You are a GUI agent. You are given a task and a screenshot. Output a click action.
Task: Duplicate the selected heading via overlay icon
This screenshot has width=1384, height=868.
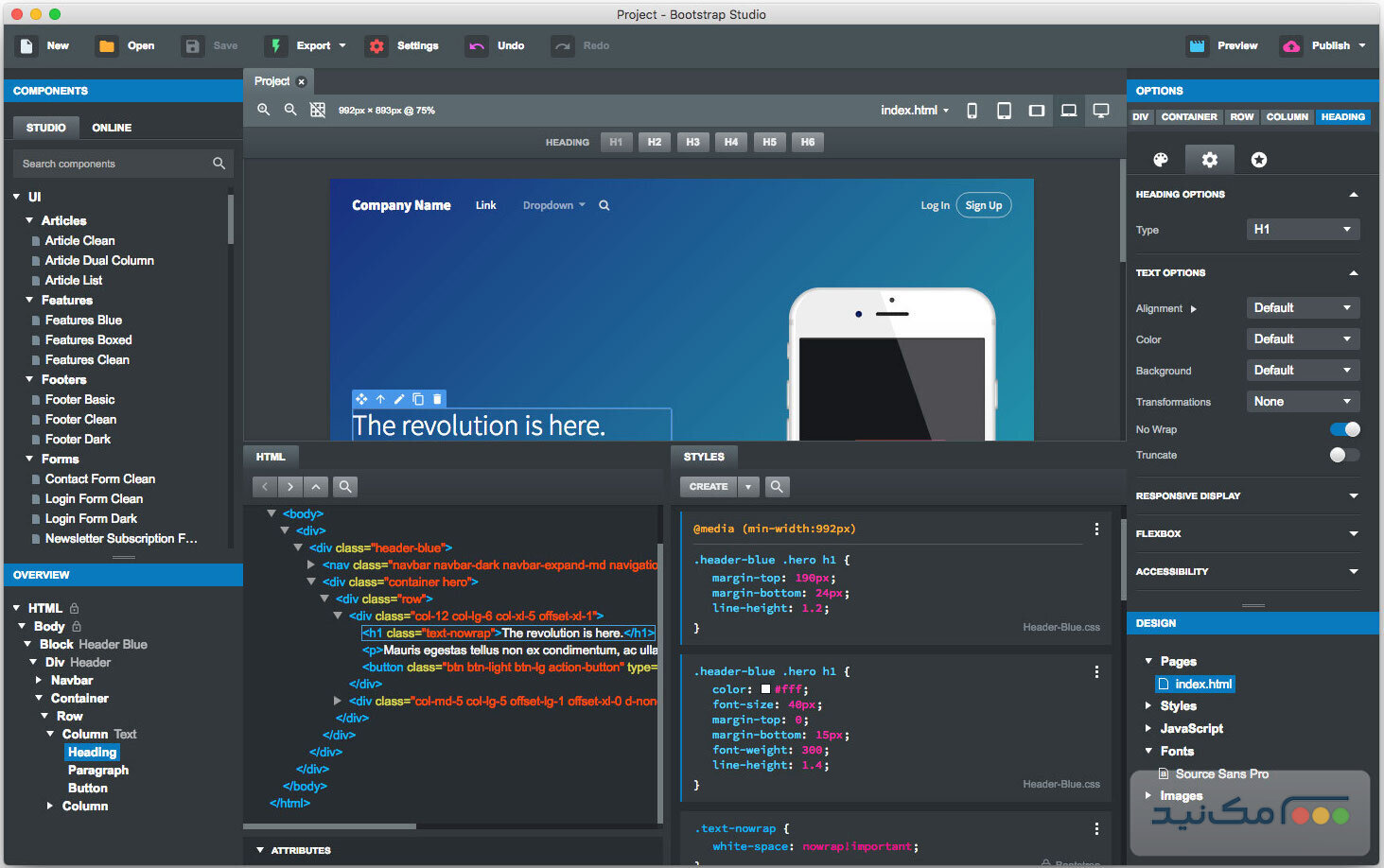[x=417, y=398]
